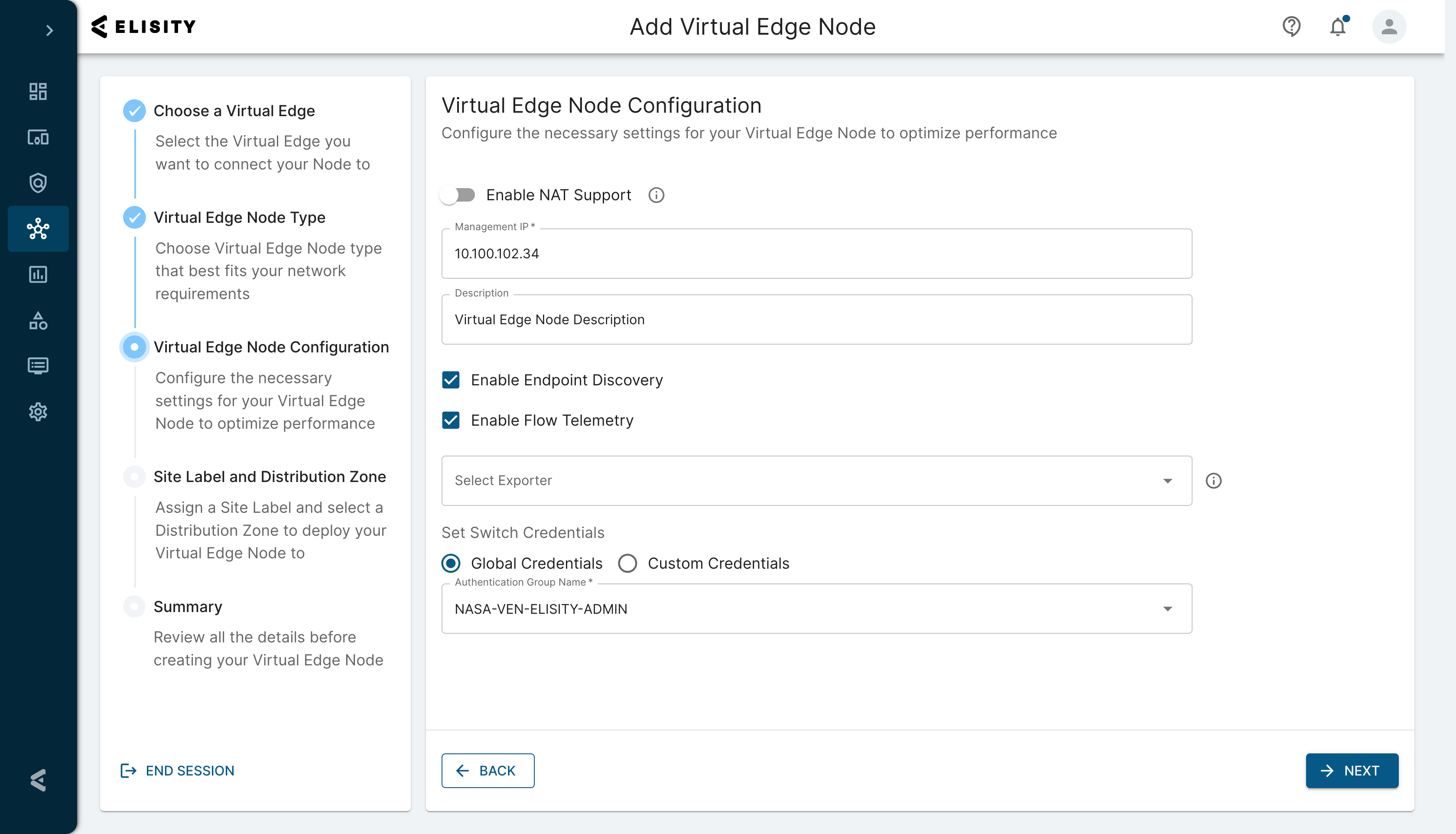The image size is (1456, 834).
Task: Click the NEXT button
Action: point(1352,770)
